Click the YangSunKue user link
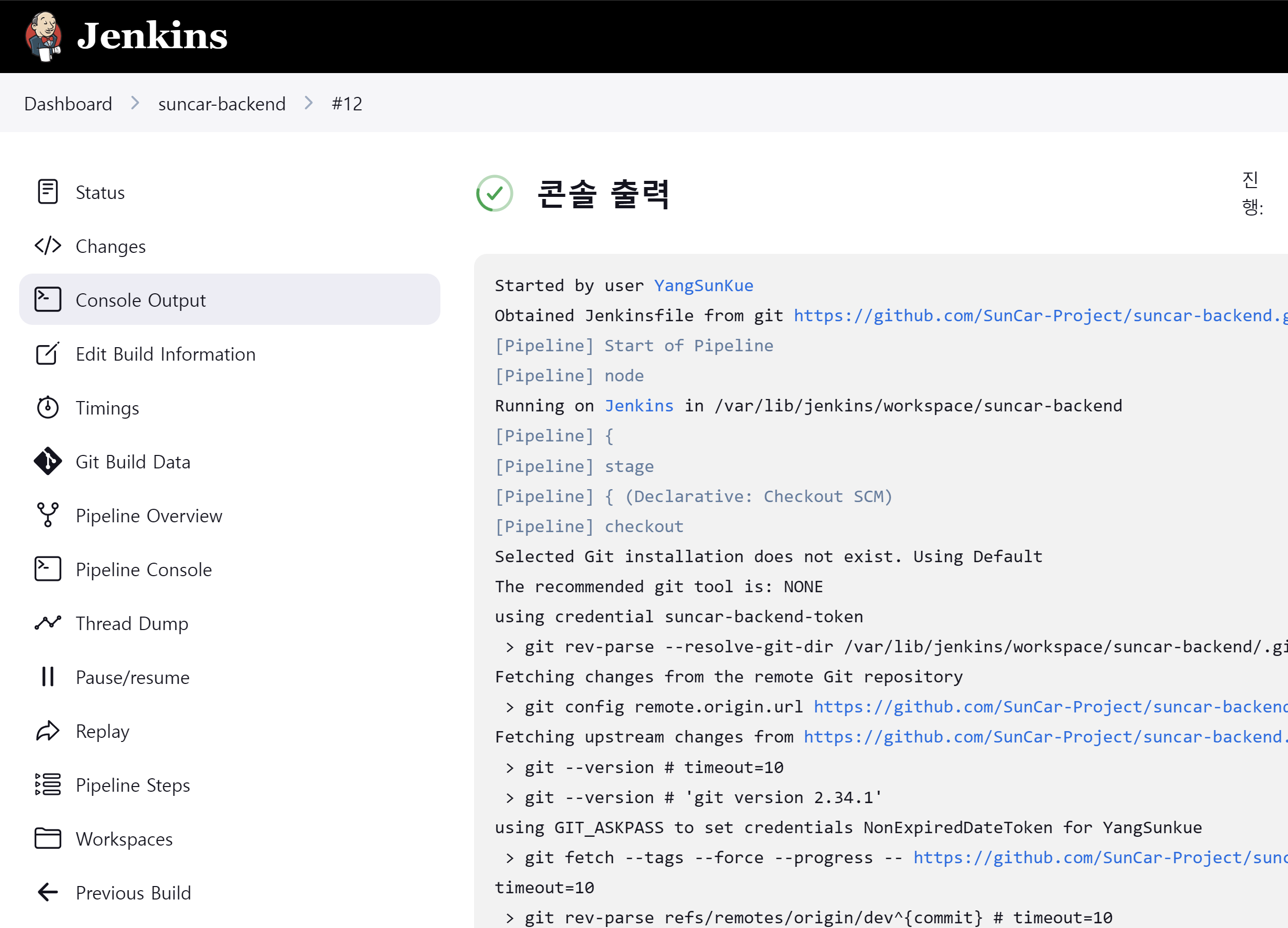 703,285
